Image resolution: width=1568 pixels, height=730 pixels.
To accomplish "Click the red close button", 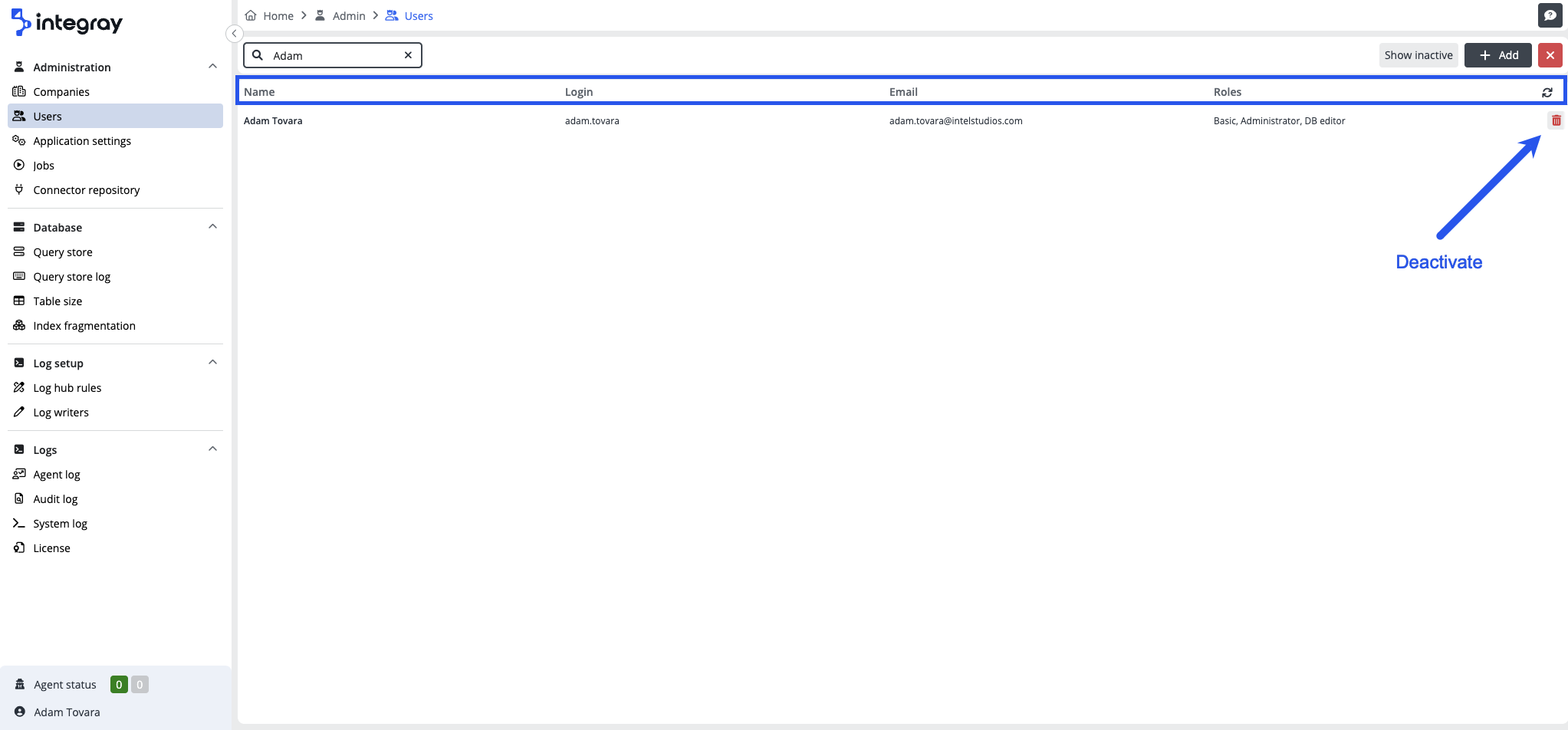I will coord(1550,55).
